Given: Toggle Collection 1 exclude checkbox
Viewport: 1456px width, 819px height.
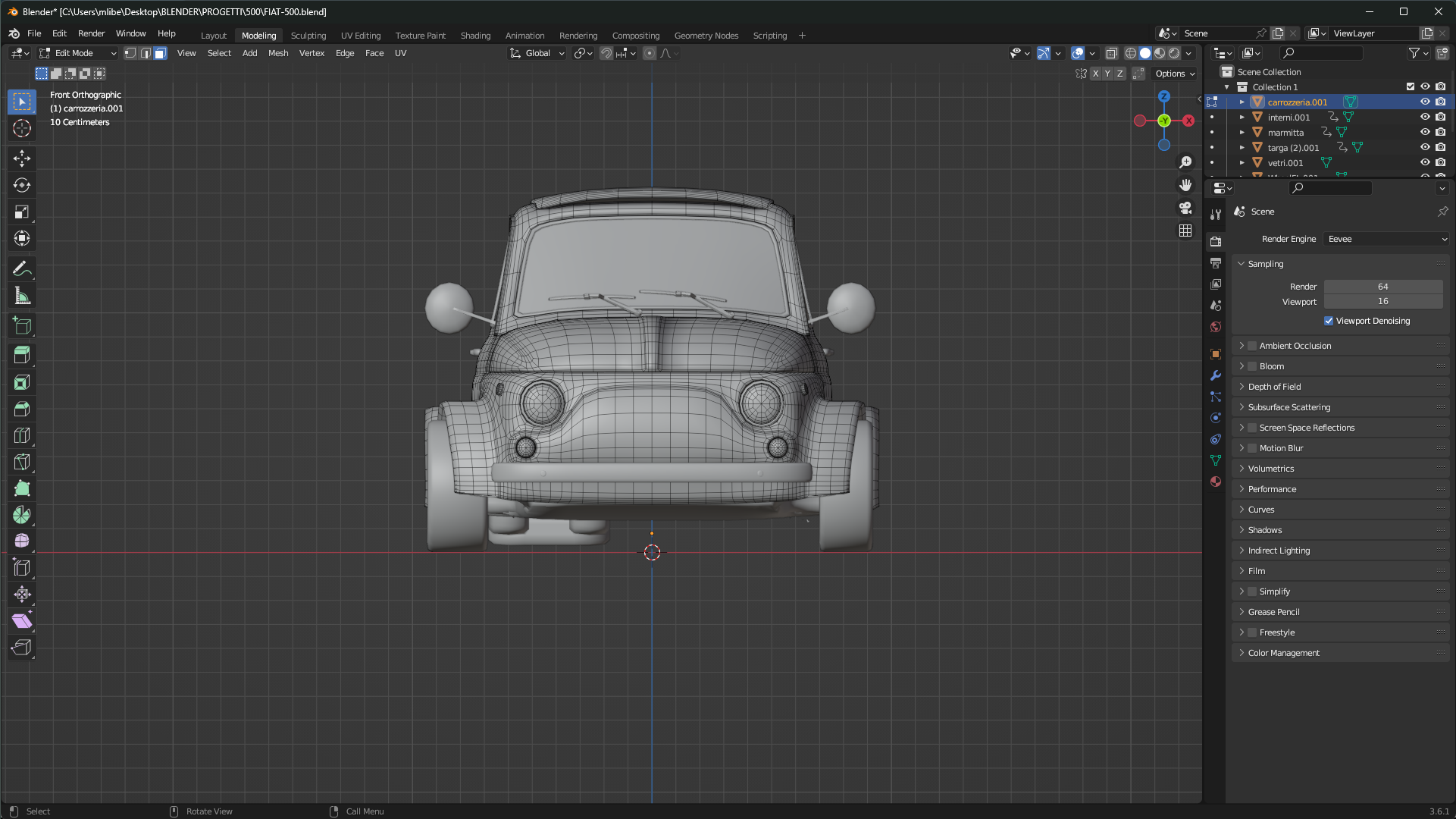Looking at the screenshot, I should pos(1411,86).
